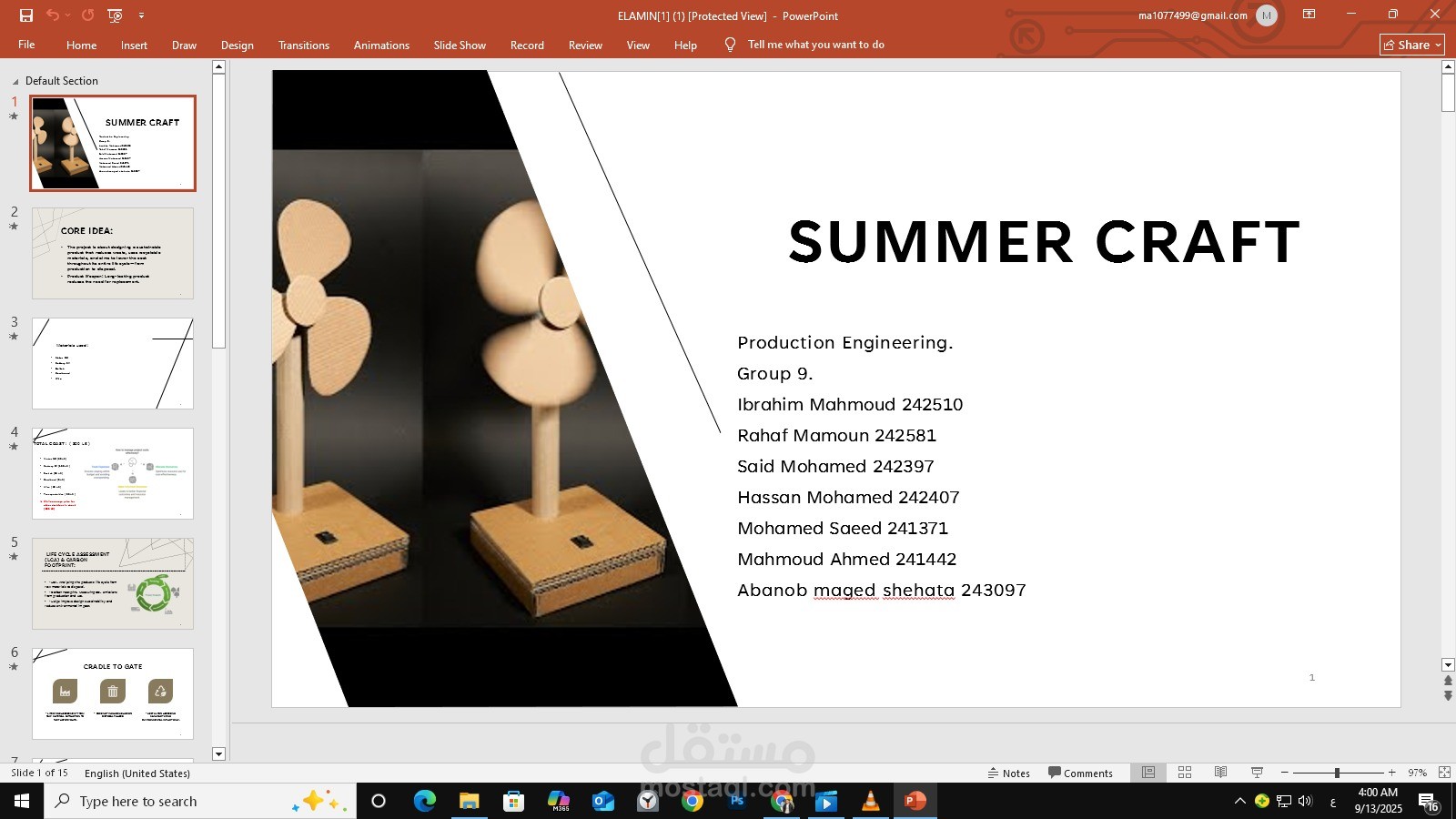1456x819 pixels.
Task: Click the zoom in plus button
Action: click(1392, 773)
